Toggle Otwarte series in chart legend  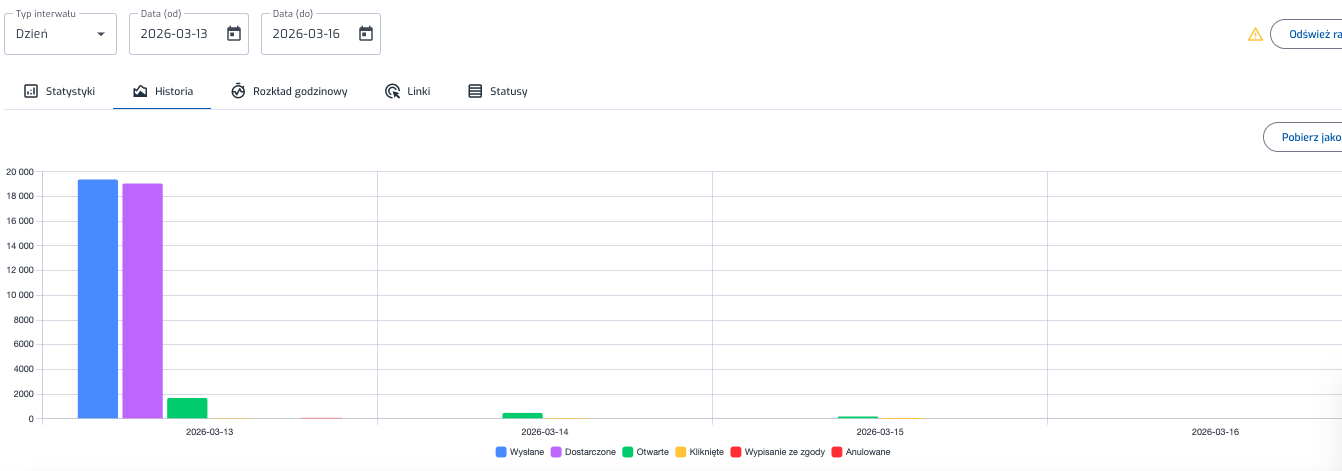645,452
